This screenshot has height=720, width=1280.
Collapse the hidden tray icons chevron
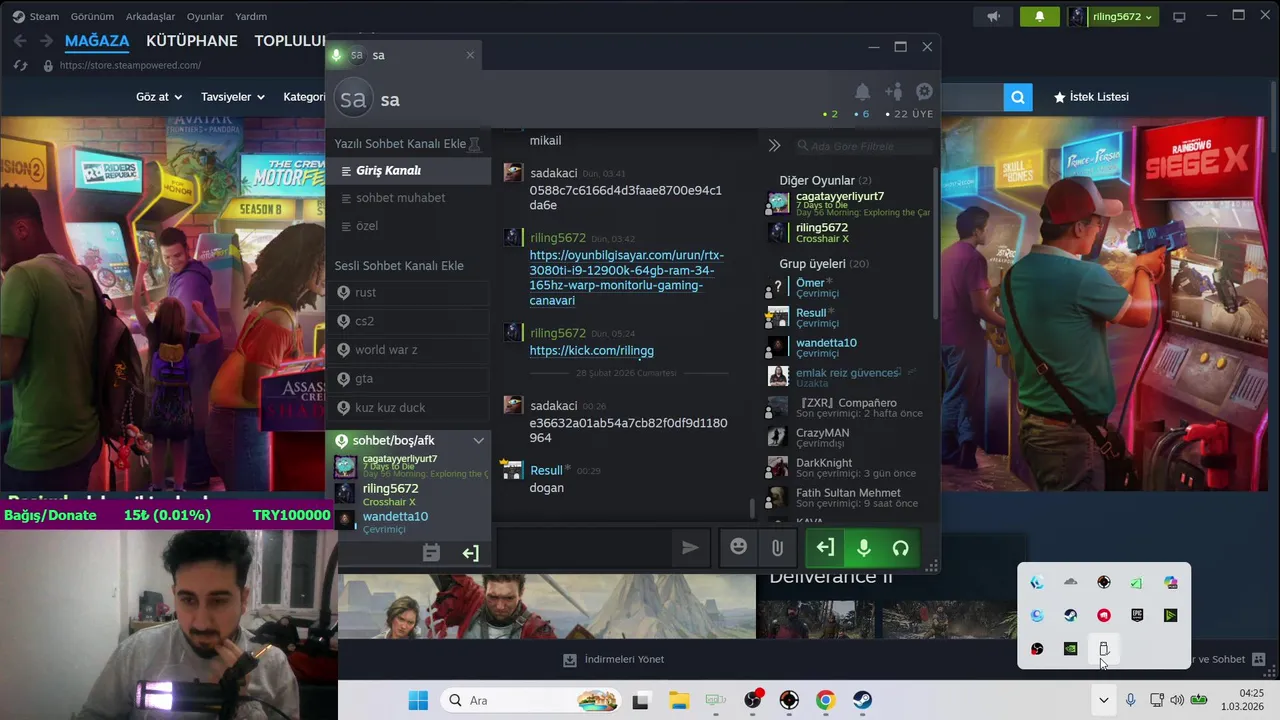[x=1103, y=700]
